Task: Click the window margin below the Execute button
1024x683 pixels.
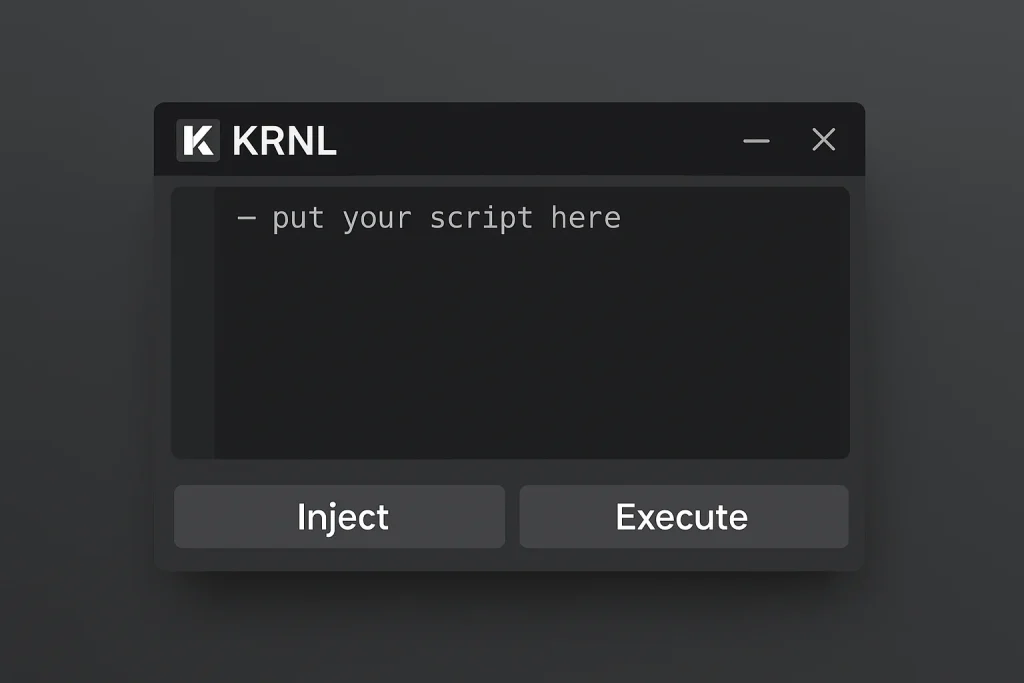Action: point(683,560)
